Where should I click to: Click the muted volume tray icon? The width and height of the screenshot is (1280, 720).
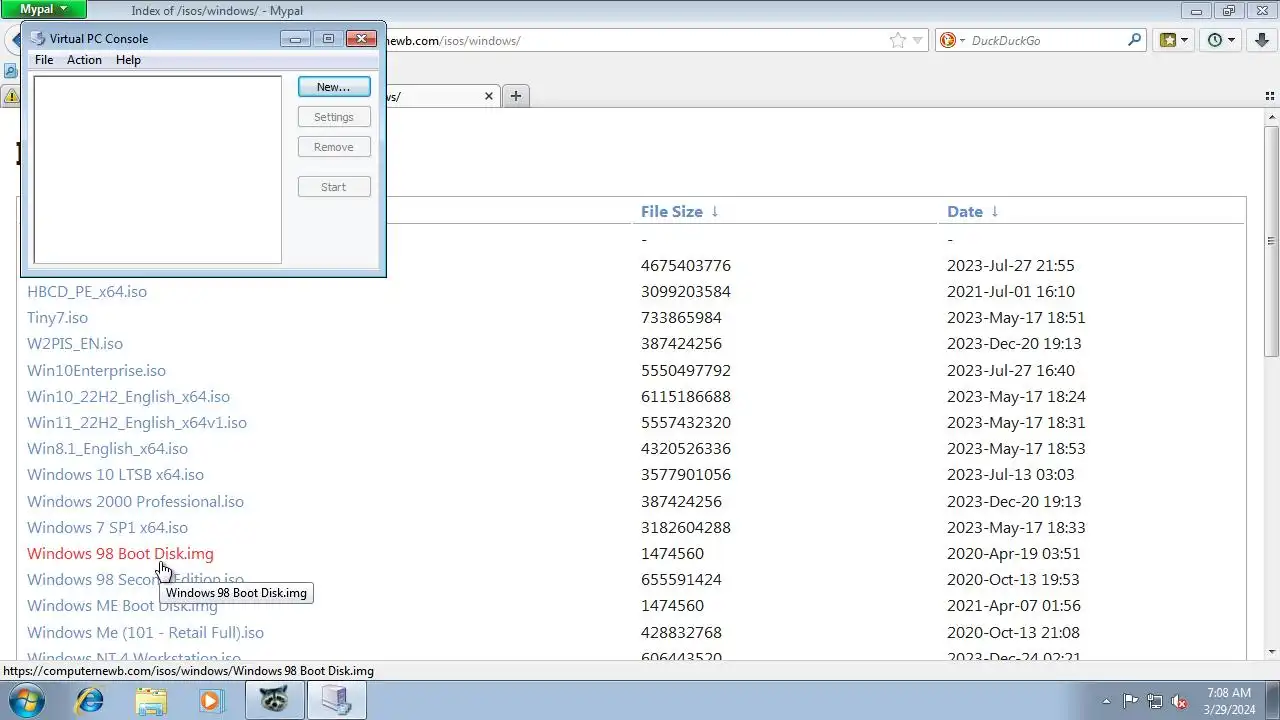(x=1180, y=702)
